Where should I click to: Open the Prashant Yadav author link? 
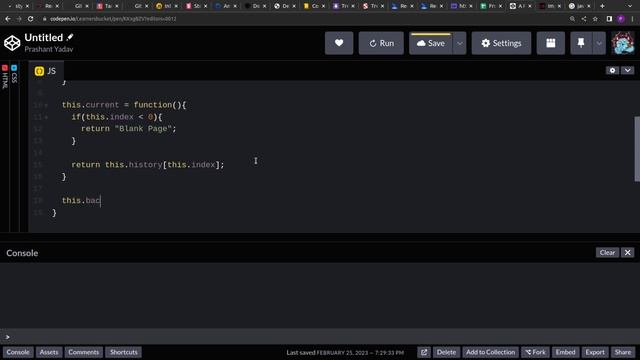[49, 49]
